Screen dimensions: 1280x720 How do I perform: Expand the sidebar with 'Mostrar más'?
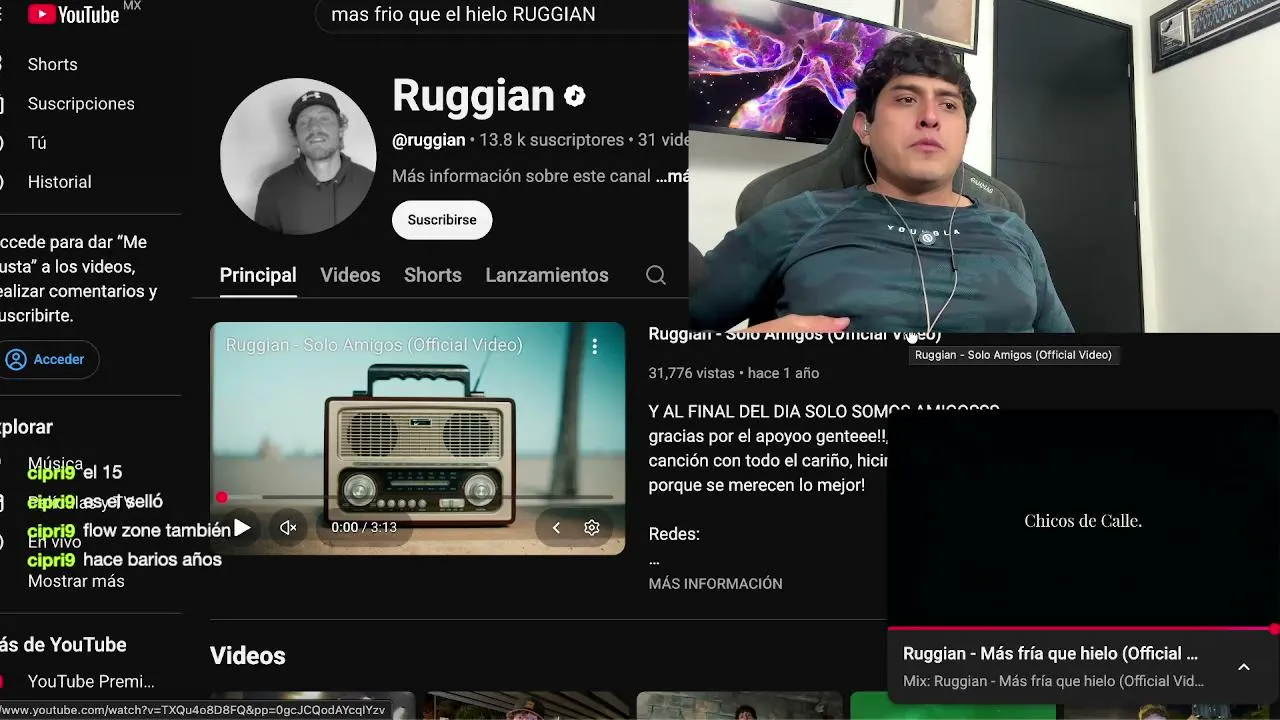click(76, 581)
